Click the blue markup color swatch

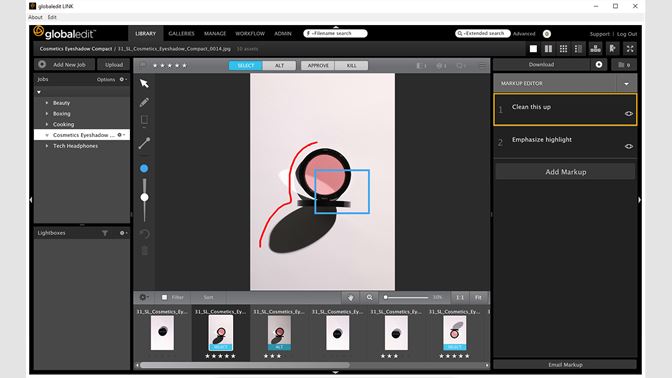(144, 168)
